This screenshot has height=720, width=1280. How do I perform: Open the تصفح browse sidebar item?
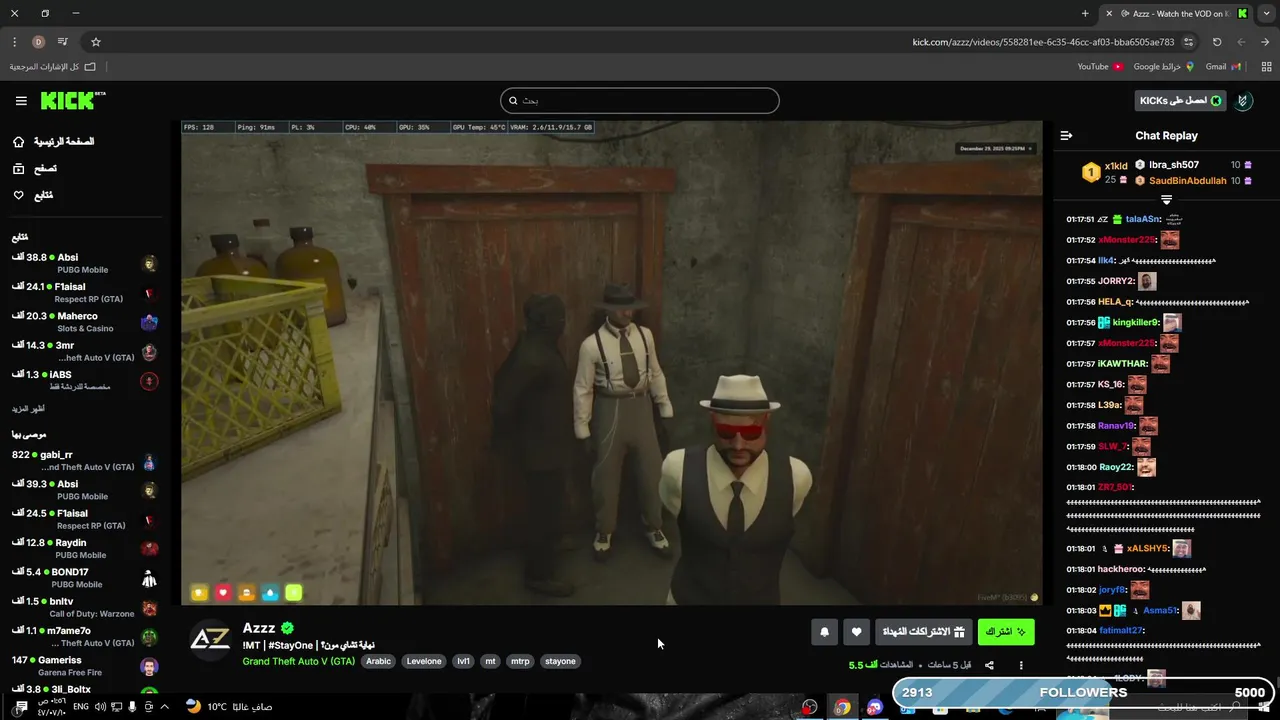pos(34,169)
